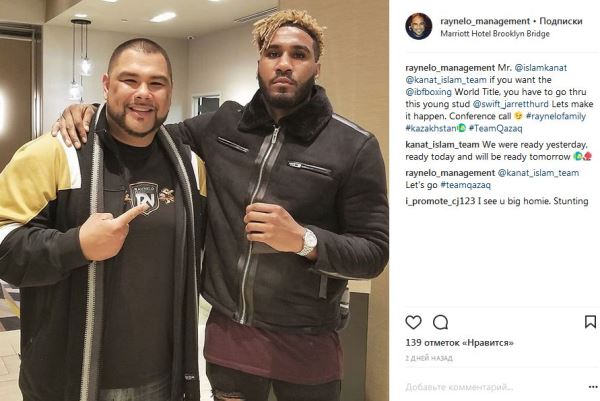
Task: Open i_promote_cj123 commenter profile
Action: pos(440,201)
